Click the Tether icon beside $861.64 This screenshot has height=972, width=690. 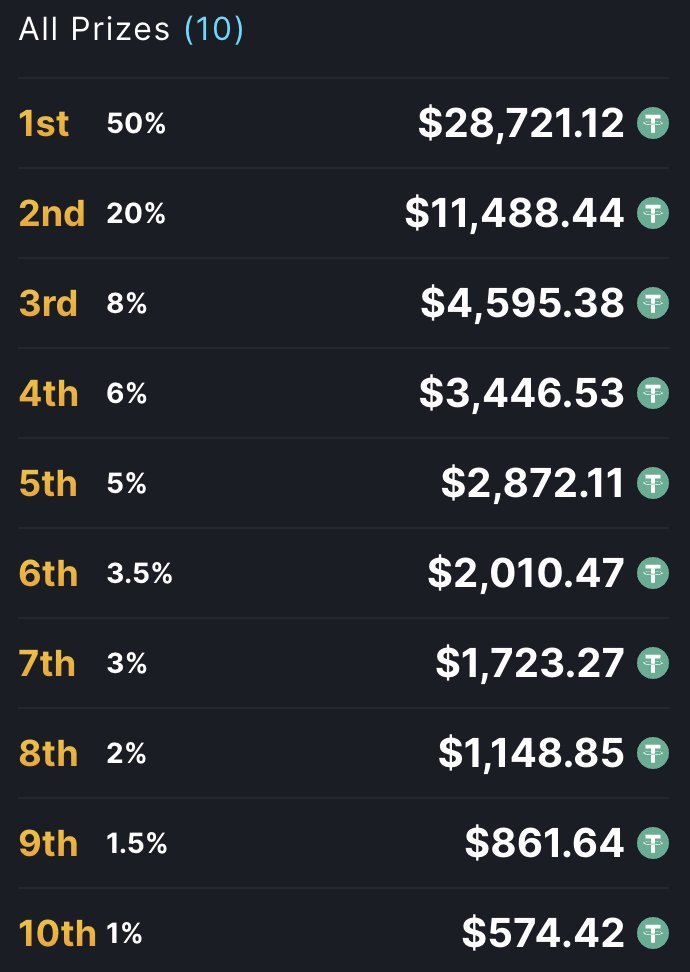653,843
